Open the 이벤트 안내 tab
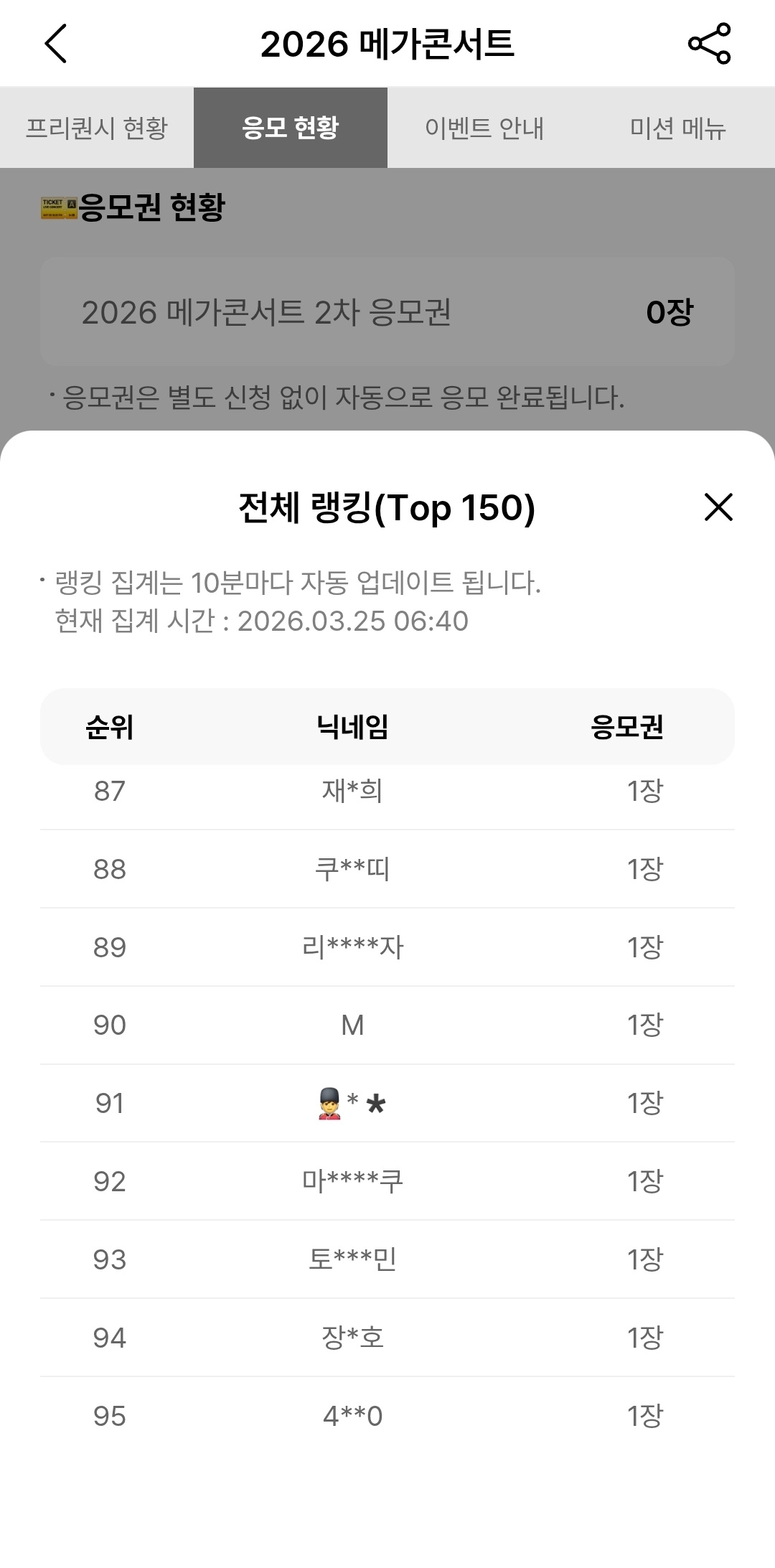775x1568 pixels. [484, 128]
